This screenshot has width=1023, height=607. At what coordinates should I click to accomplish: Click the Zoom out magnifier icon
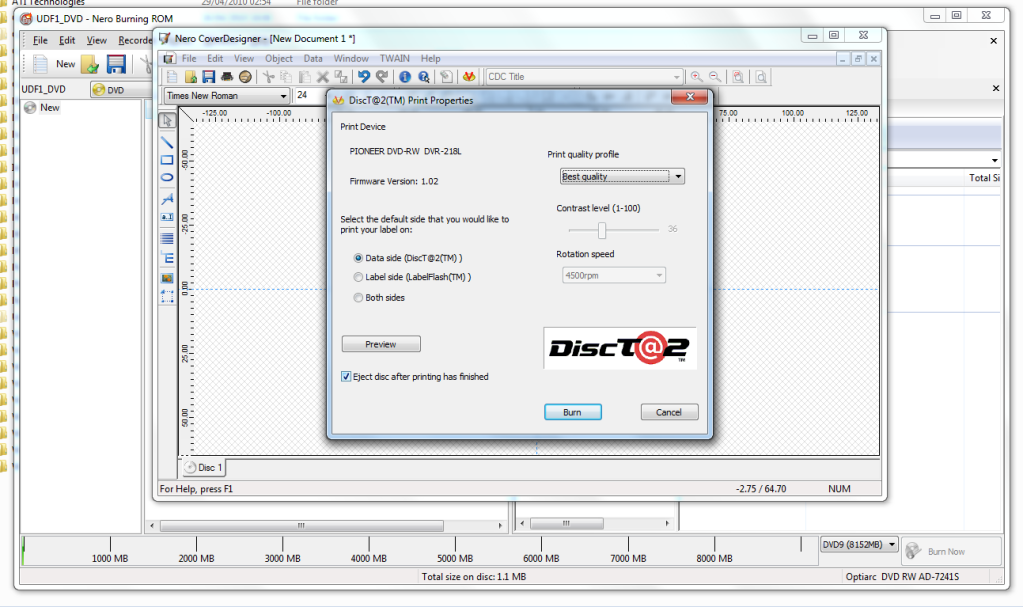[715, 77]
